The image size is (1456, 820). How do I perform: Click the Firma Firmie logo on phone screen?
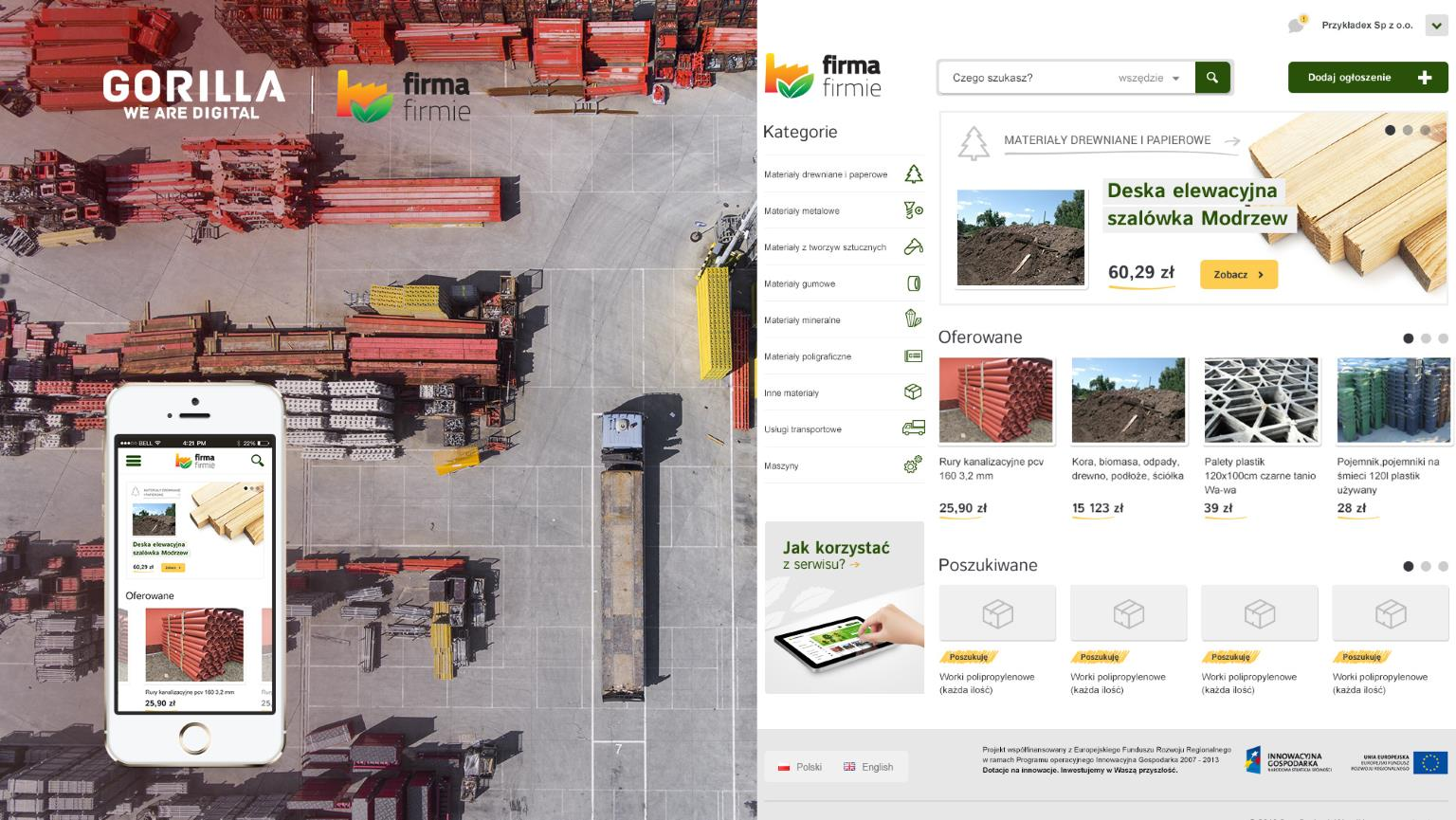tap(195, 461)
